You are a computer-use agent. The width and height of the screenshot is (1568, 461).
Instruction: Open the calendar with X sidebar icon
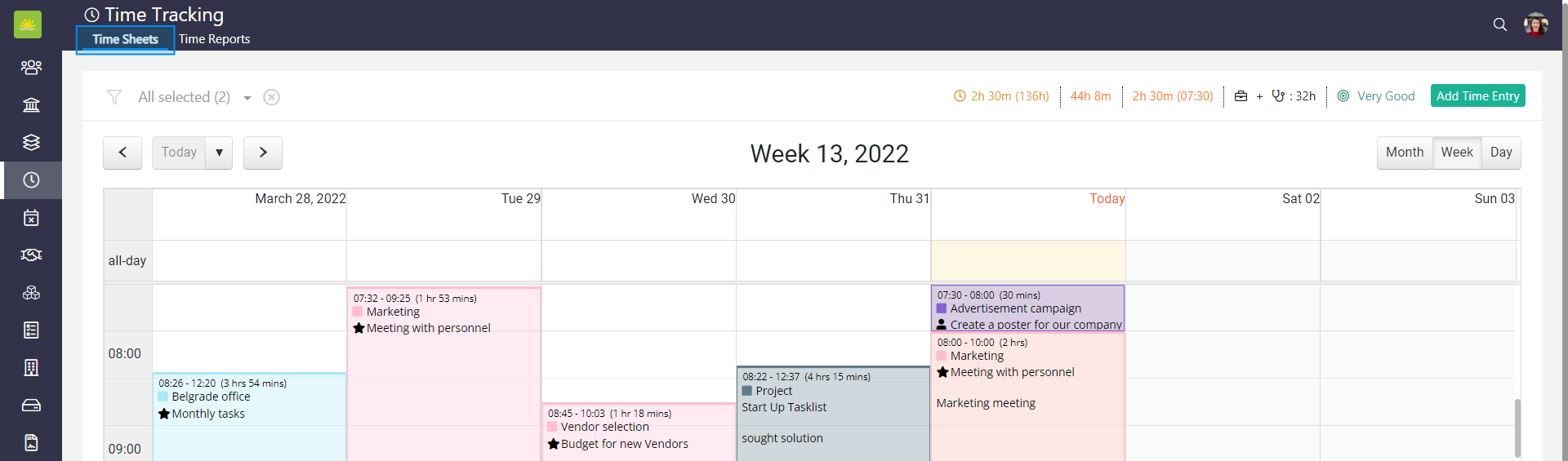tap(31, 217)
